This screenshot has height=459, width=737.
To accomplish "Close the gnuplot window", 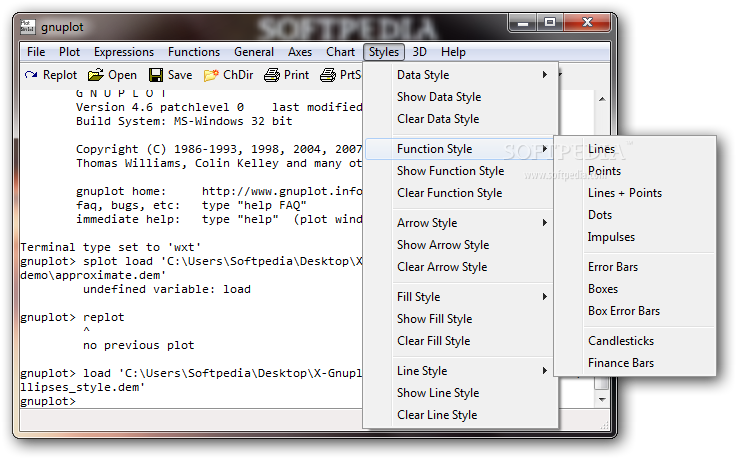I will click(587, 23).
